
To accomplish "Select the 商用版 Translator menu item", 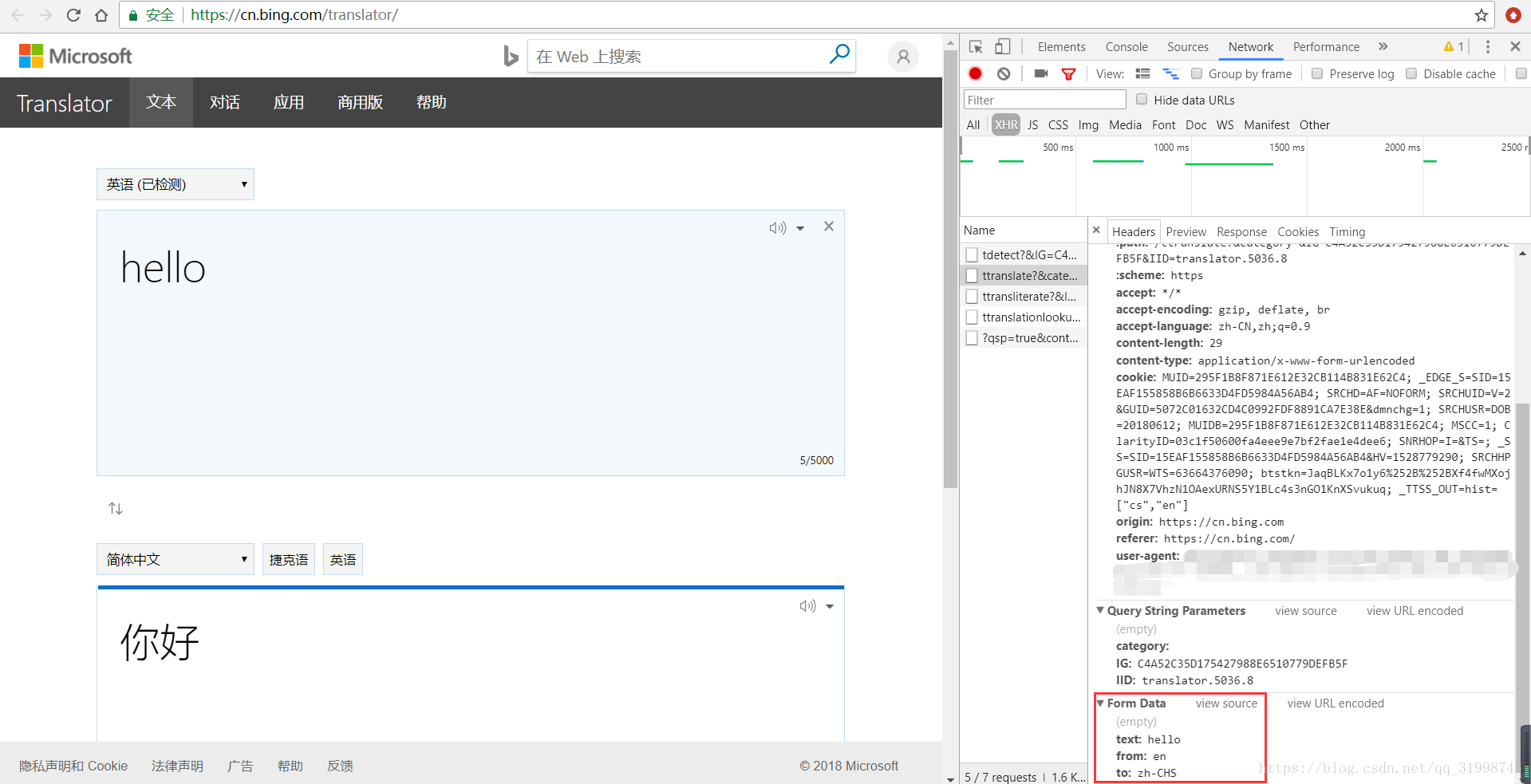I will 361,102.
